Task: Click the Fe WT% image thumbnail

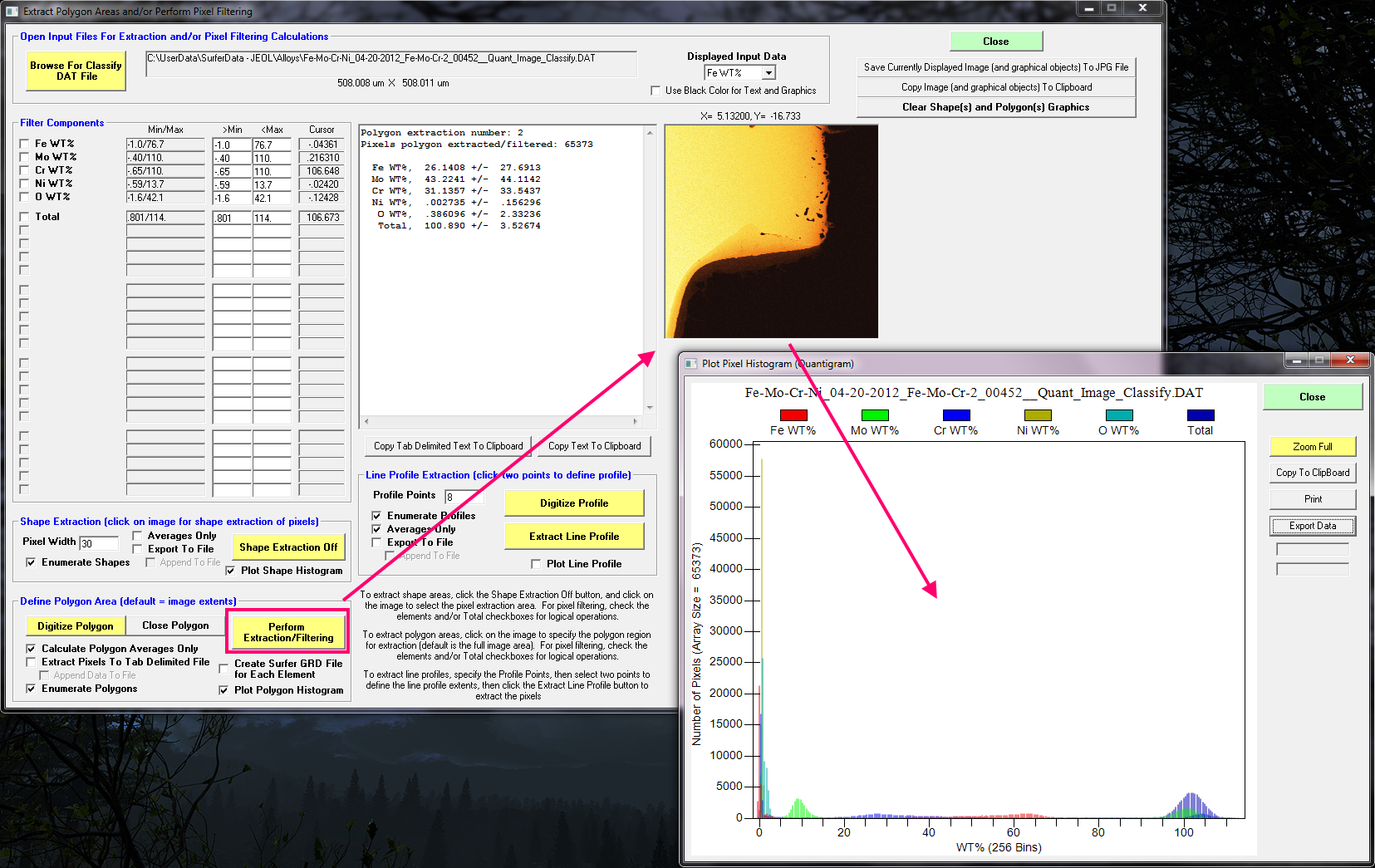Action: click(x=771, y=232)
